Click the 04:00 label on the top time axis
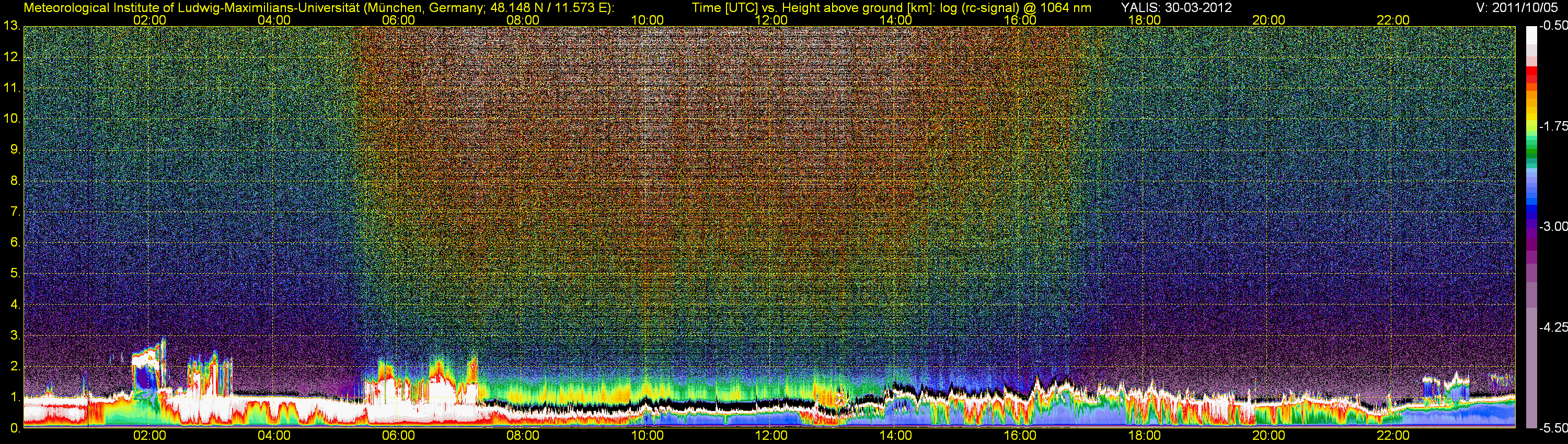This screenshot has width=1568, height=444. [274, 20]
